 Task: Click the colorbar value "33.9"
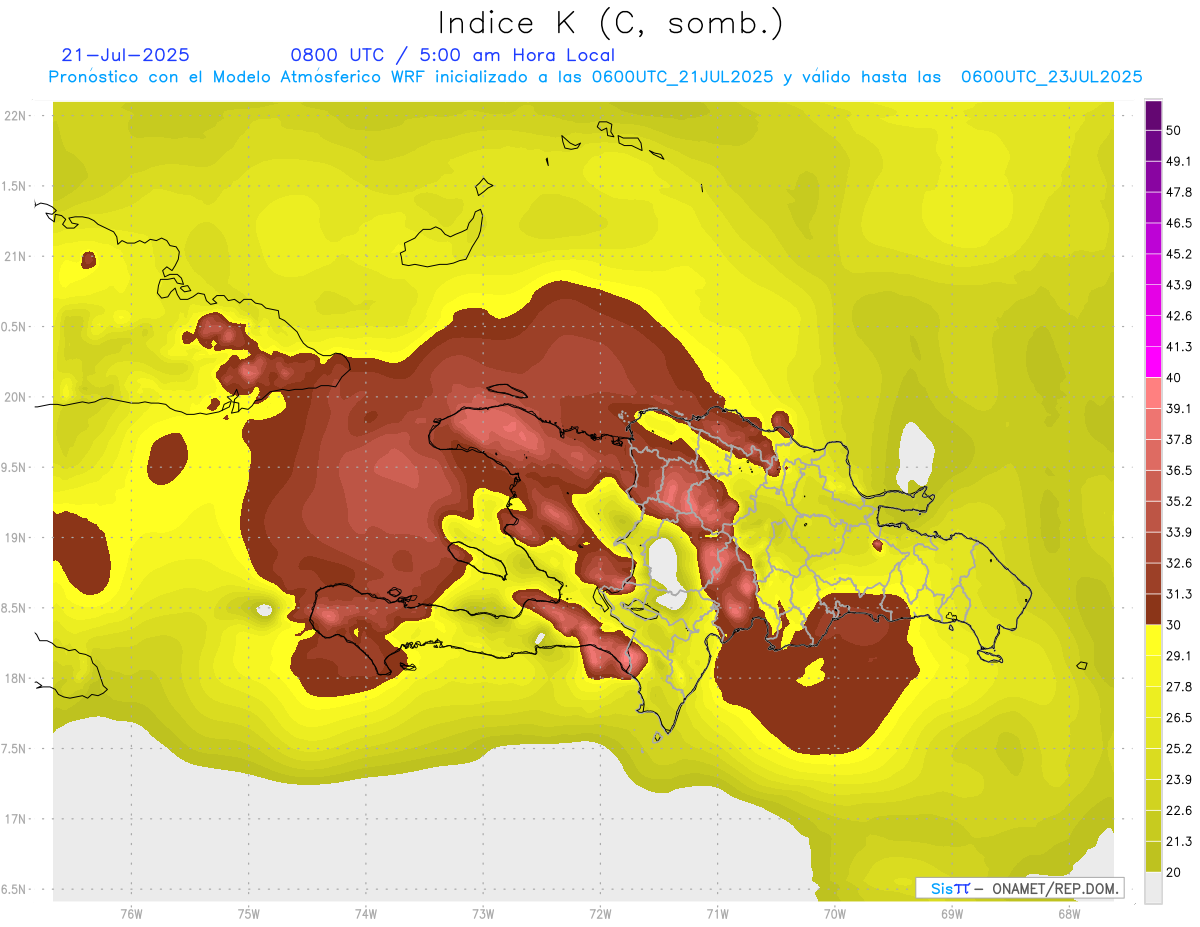point(1179,532)
